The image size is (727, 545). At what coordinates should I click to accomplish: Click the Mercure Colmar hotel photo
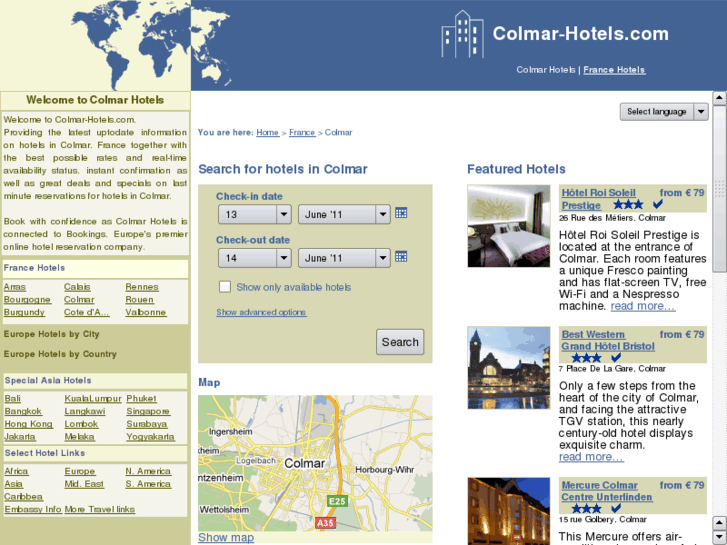[x=509, y=511]
